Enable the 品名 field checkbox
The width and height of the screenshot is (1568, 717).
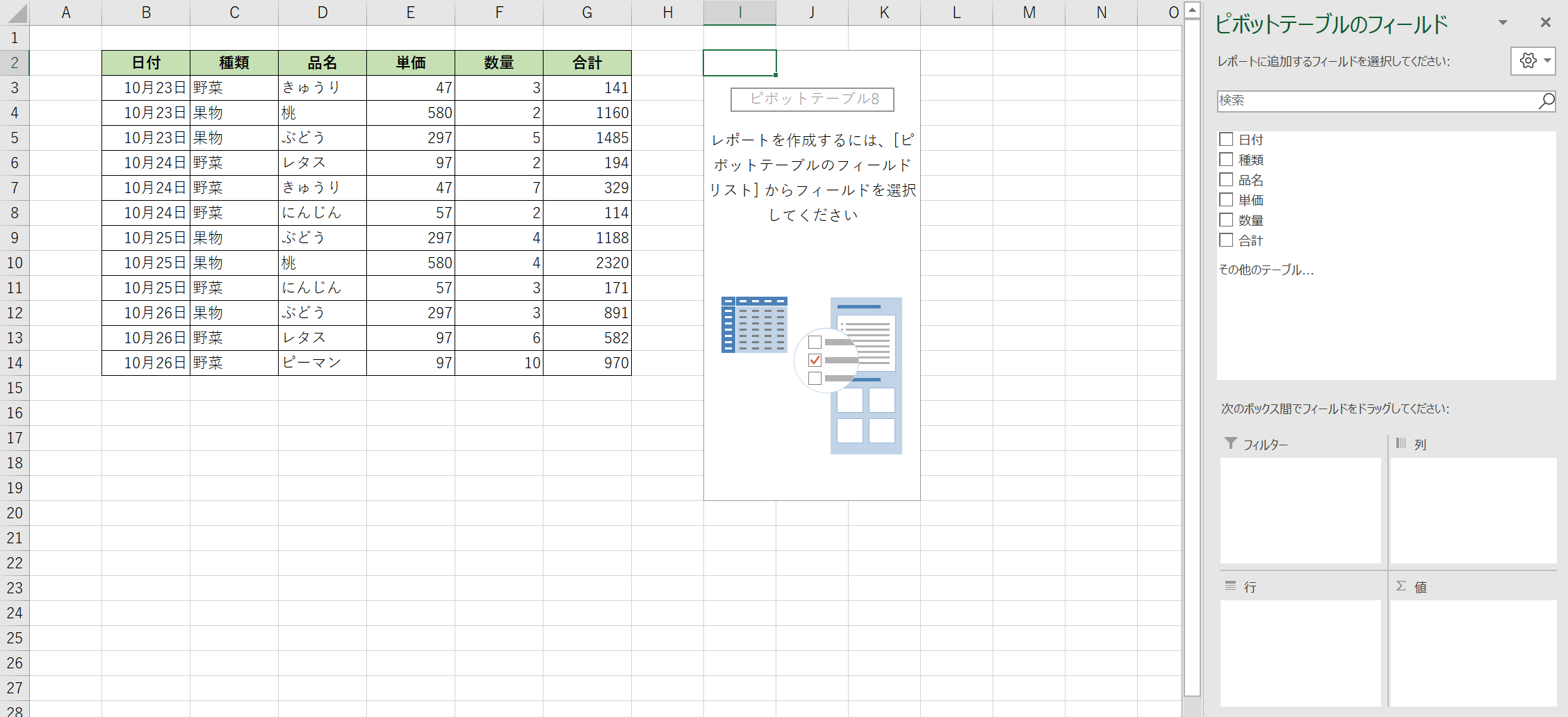pos(1226,180)
